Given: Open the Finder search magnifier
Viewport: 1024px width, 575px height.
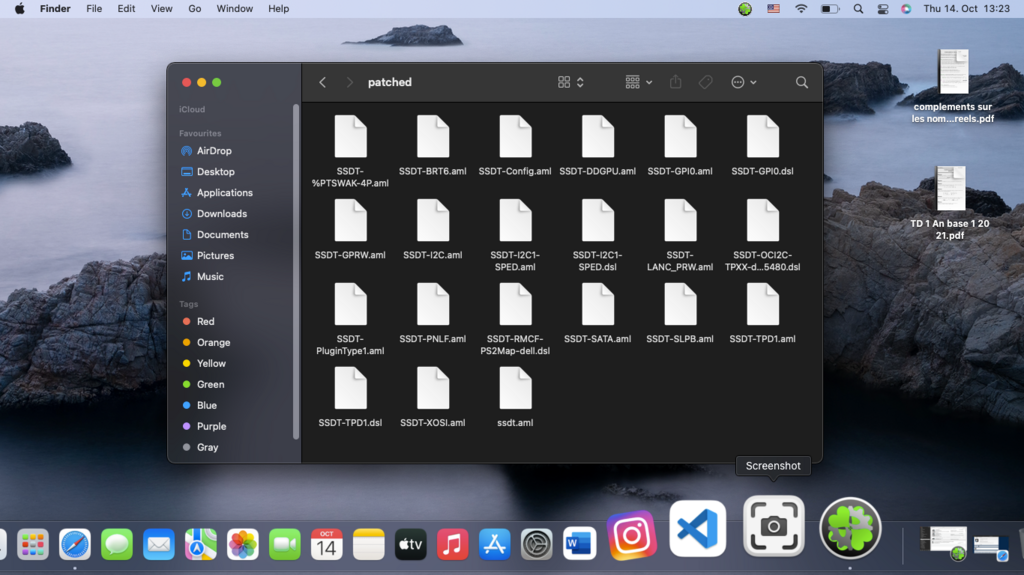Looking at the screenshot, I should coord(801,82).
